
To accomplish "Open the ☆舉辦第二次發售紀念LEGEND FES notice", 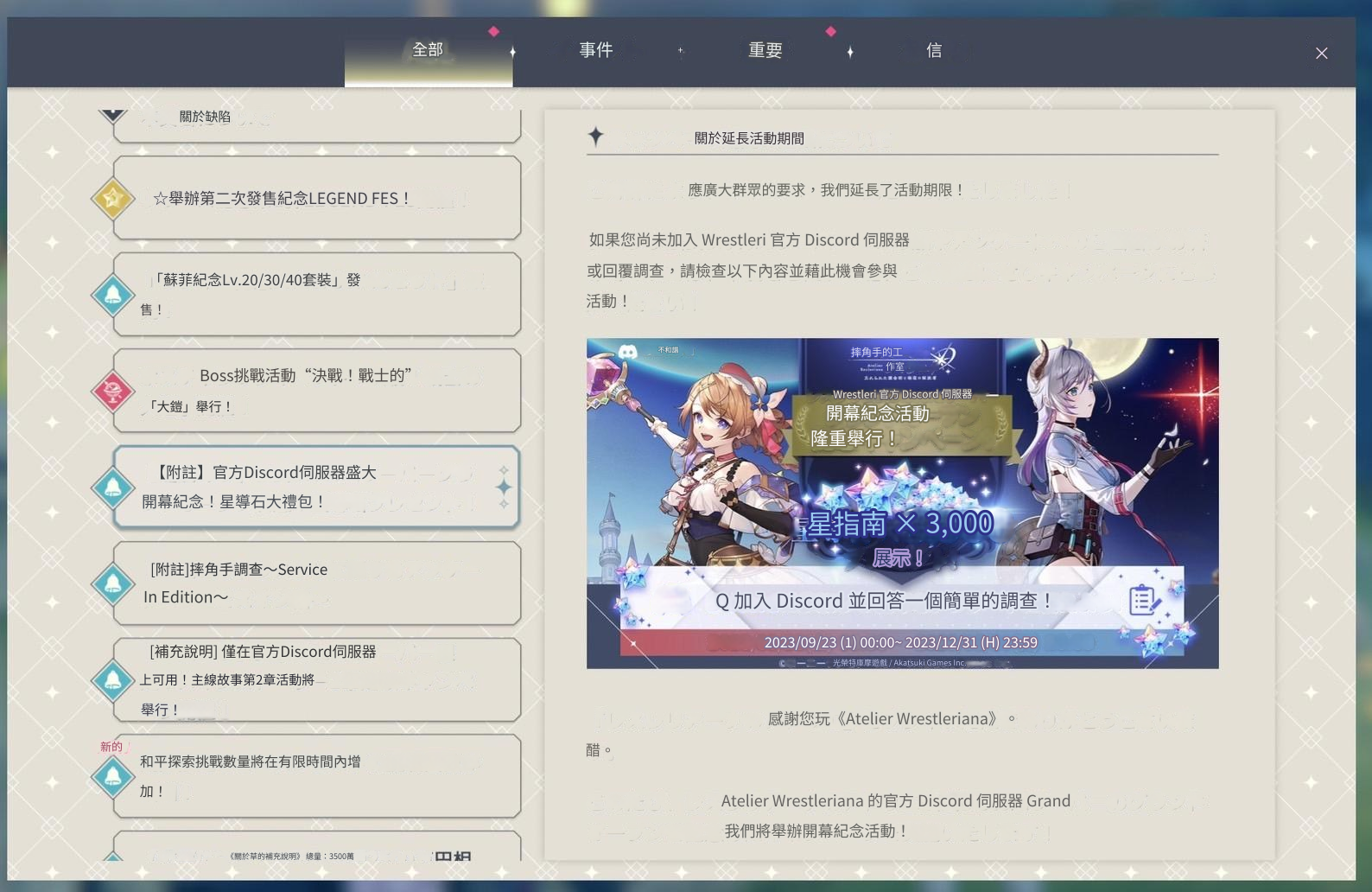I will tap(317, 198).
